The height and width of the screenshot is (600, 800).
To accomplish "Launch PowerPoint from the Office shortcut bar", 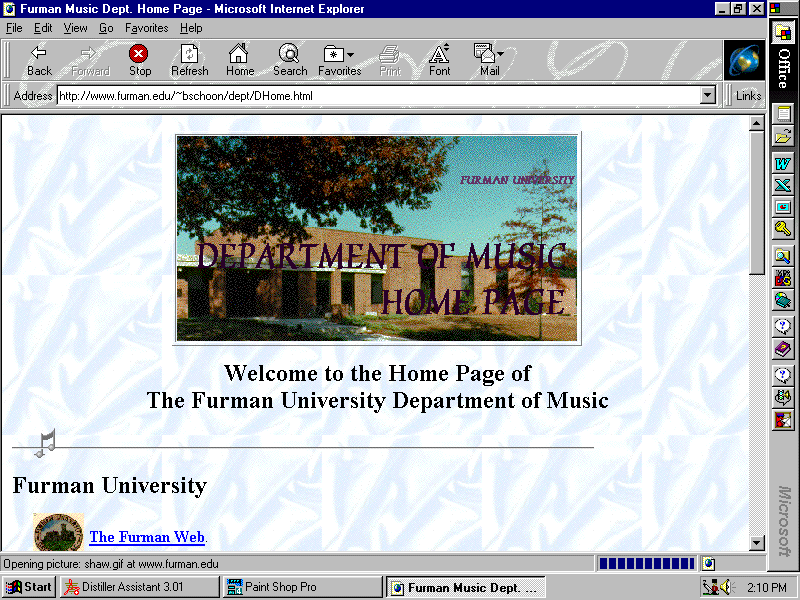I will point(783,207).
